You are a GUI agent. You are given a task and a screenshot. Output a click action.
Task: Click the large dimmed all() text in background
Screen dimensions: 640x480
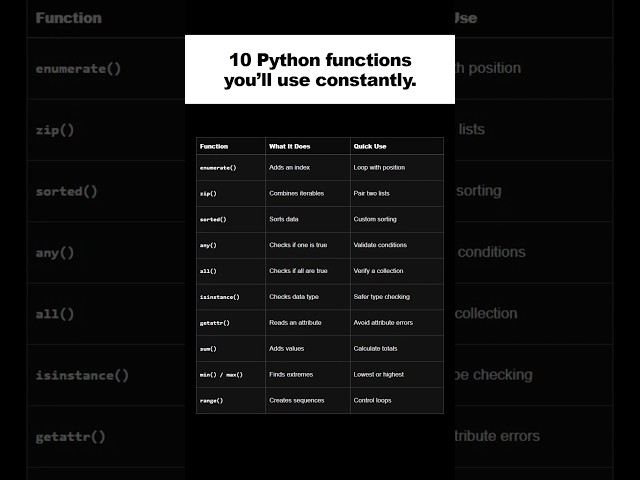point(55,314)
